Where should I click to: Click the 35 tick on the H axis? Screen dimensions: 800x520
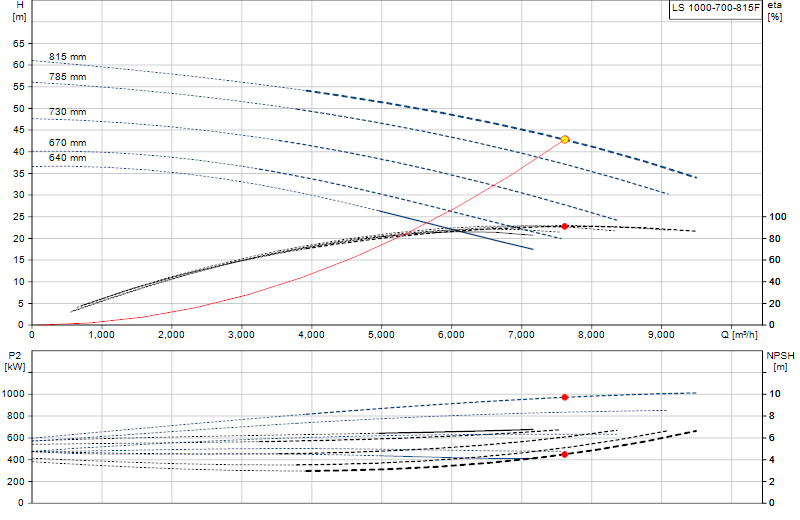[x=19, y=173]
